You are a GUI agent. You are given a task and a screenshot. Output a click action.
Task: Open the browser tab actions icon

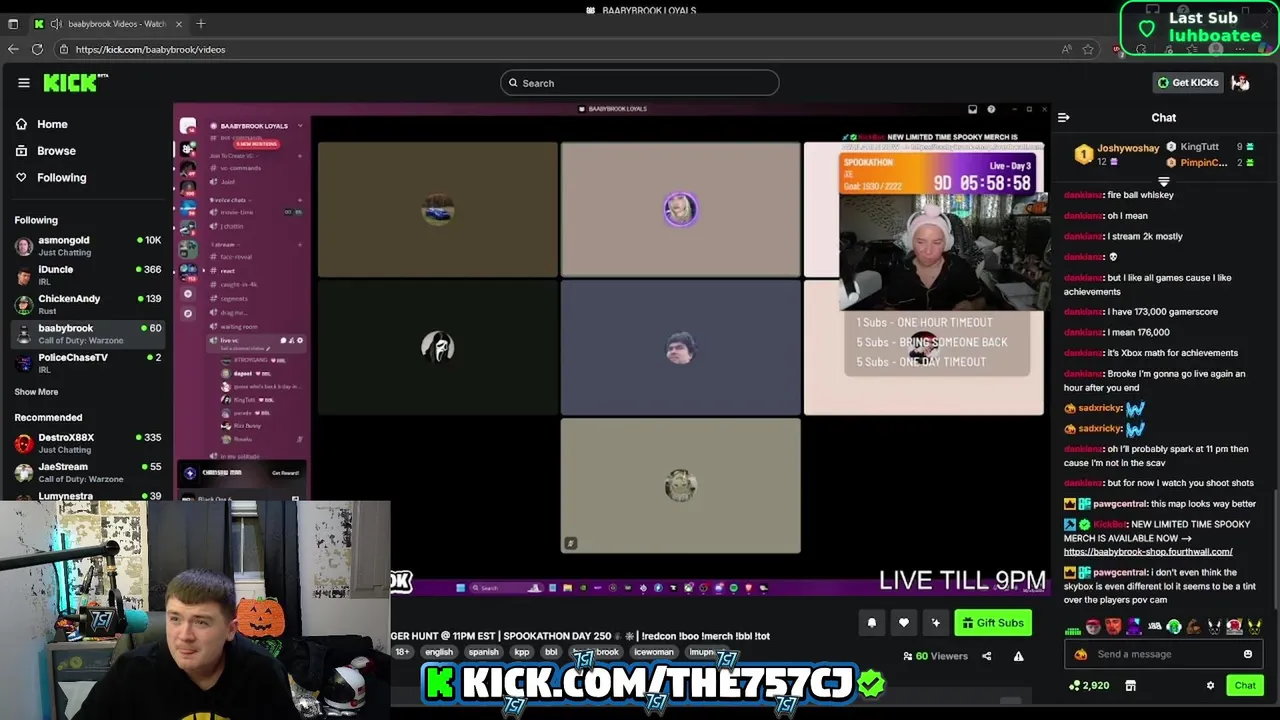(13, 24)
